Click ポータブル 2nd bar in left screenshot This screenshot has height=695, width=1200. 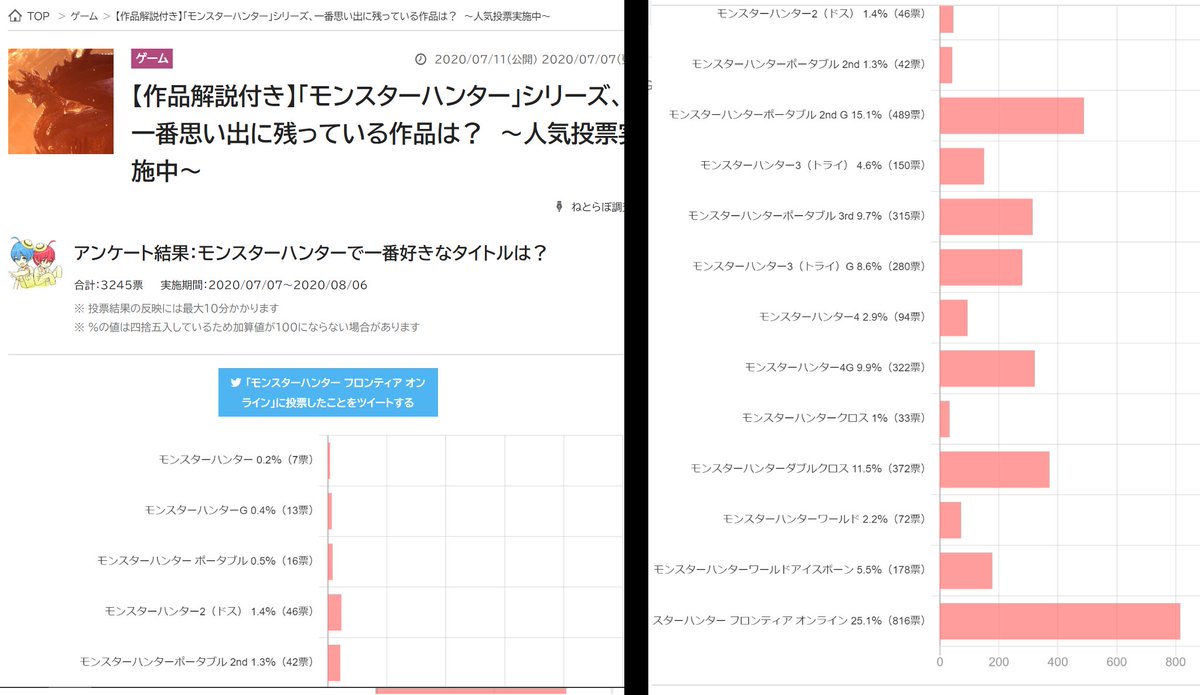pyautogui.click(x=334, y=662)
